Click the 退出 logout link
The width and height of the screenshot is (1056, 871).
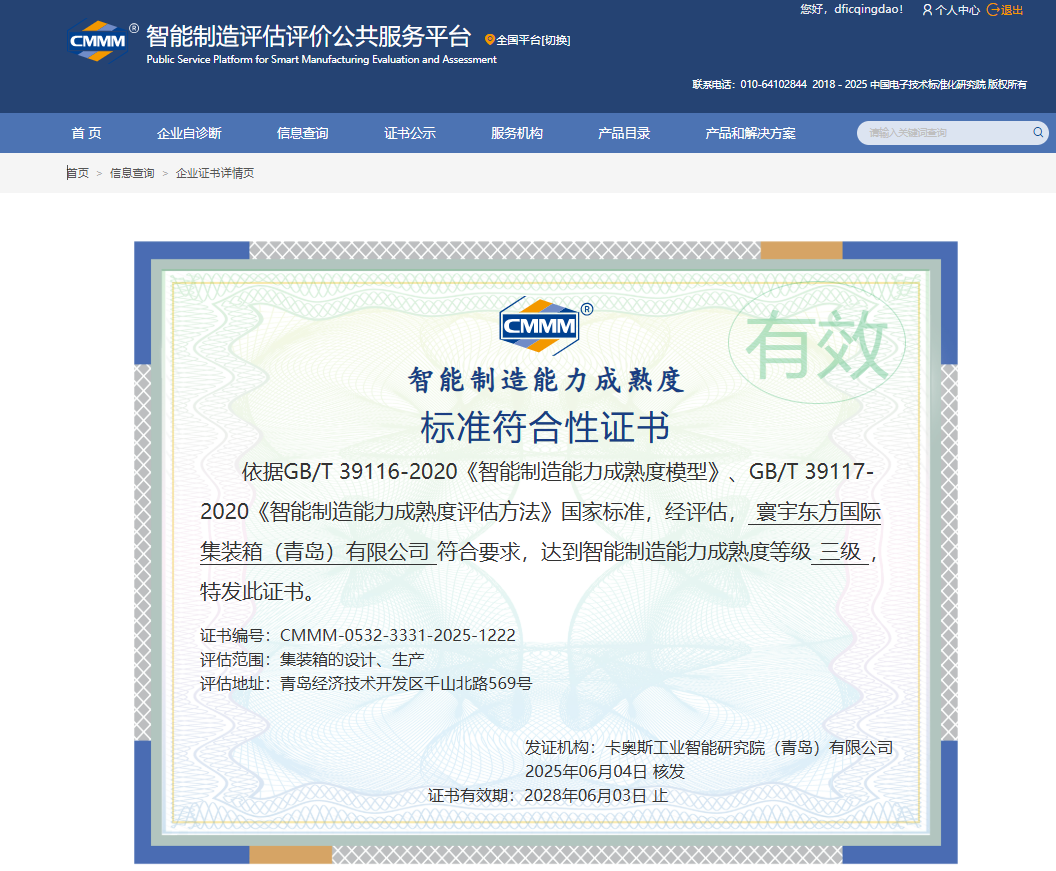(x=1012, y=10)
